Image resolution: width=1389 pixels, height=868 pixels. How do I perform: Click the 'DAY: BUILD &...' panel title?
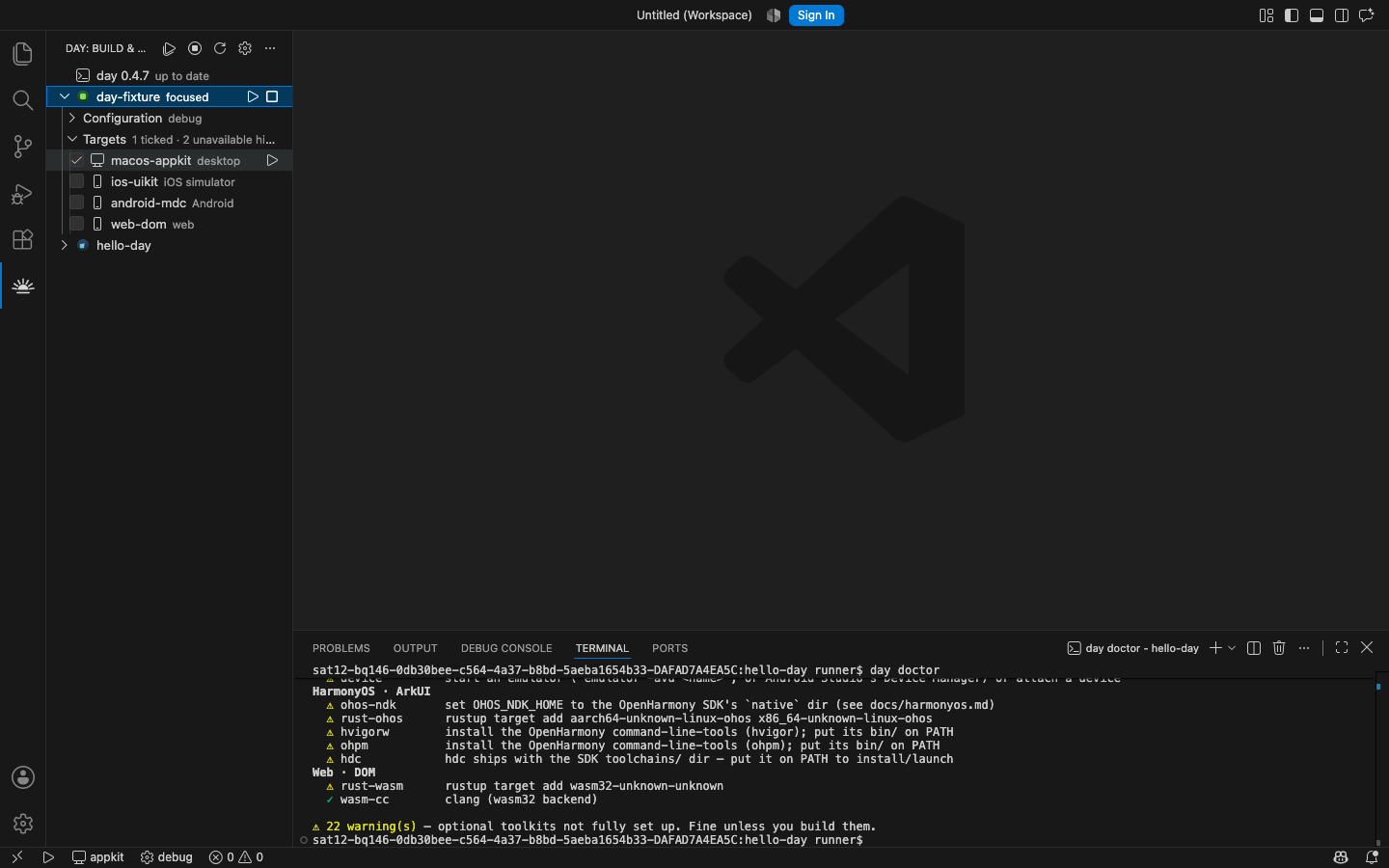pyautogui.click(x=106, y=48)
